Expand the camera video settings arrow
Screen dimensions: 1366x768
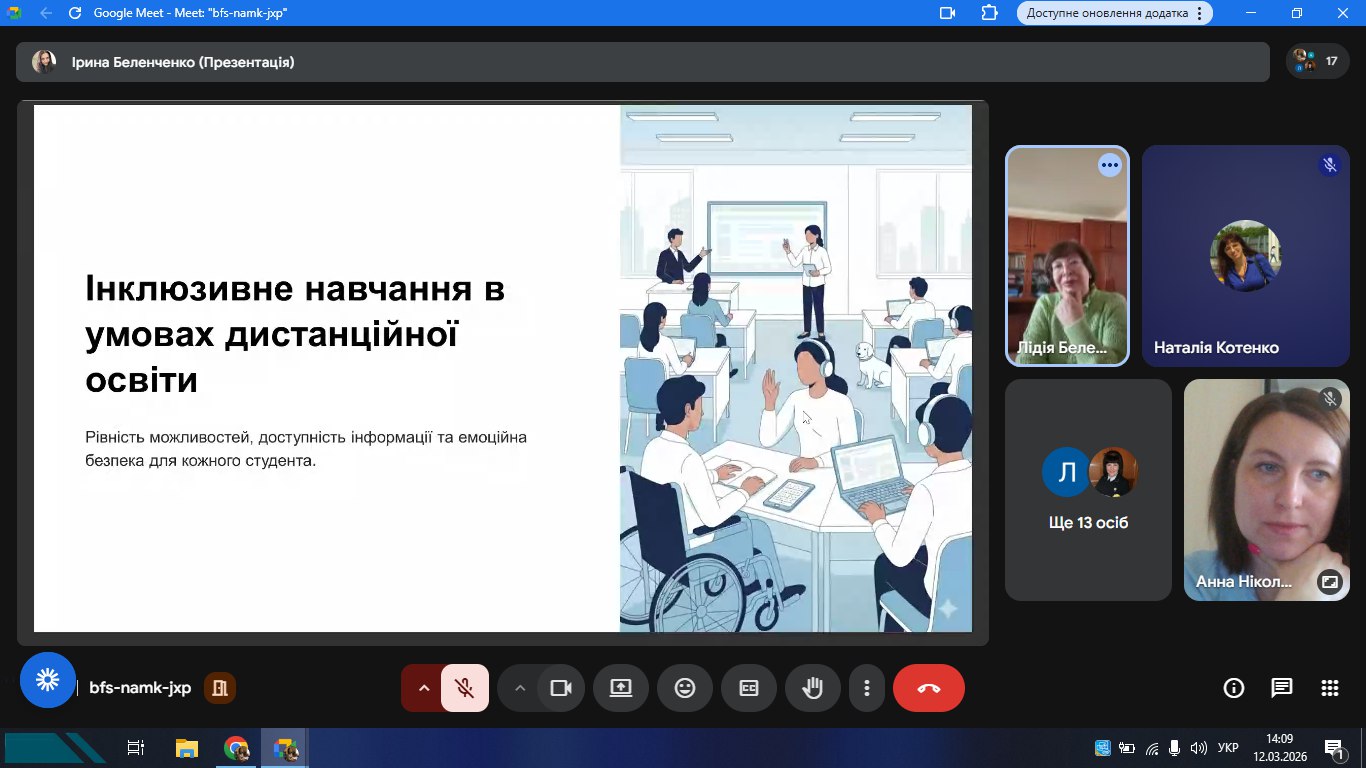tap(519, 688)
